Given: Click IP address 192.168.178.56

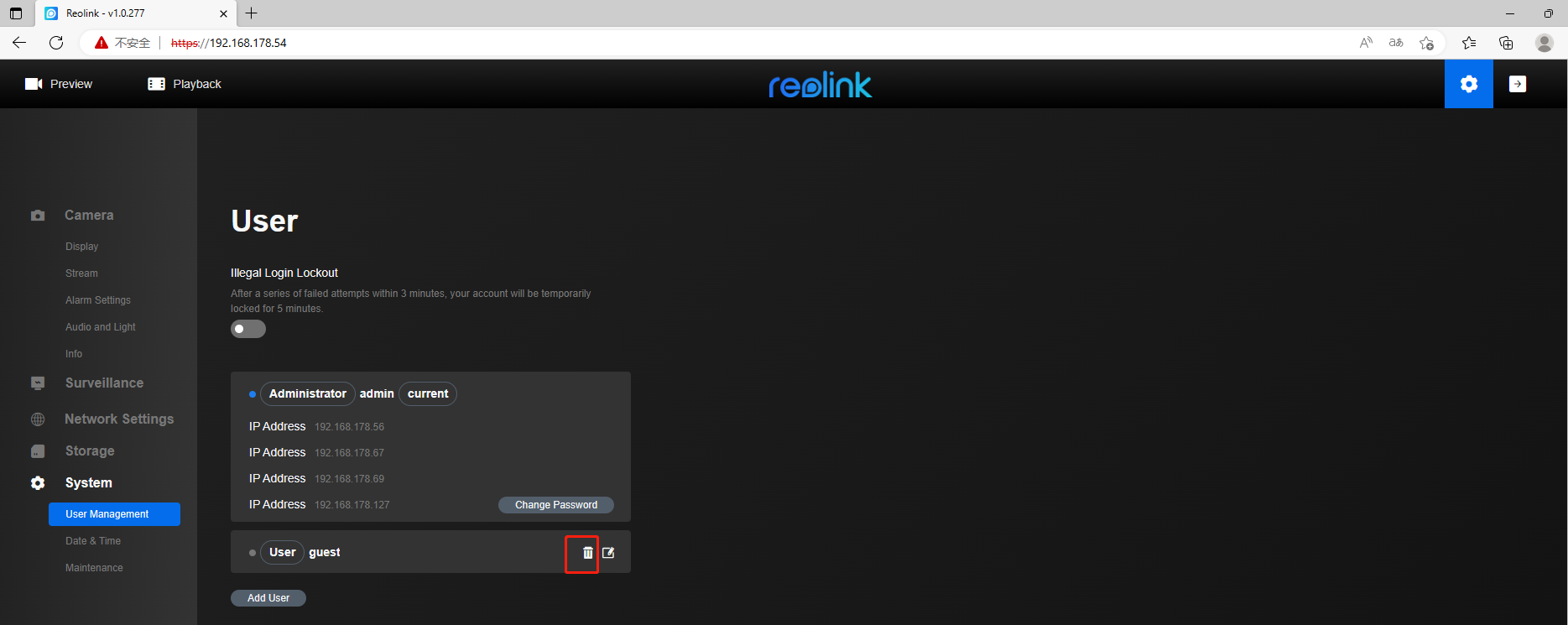Looking at the screenshot, I should [x=350, y=427].
